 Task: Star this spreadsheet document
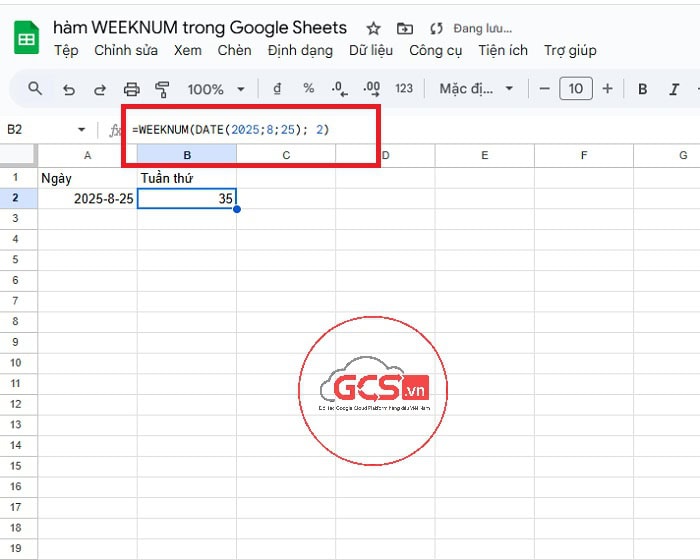pyautogui.click(x=373, y=28)
